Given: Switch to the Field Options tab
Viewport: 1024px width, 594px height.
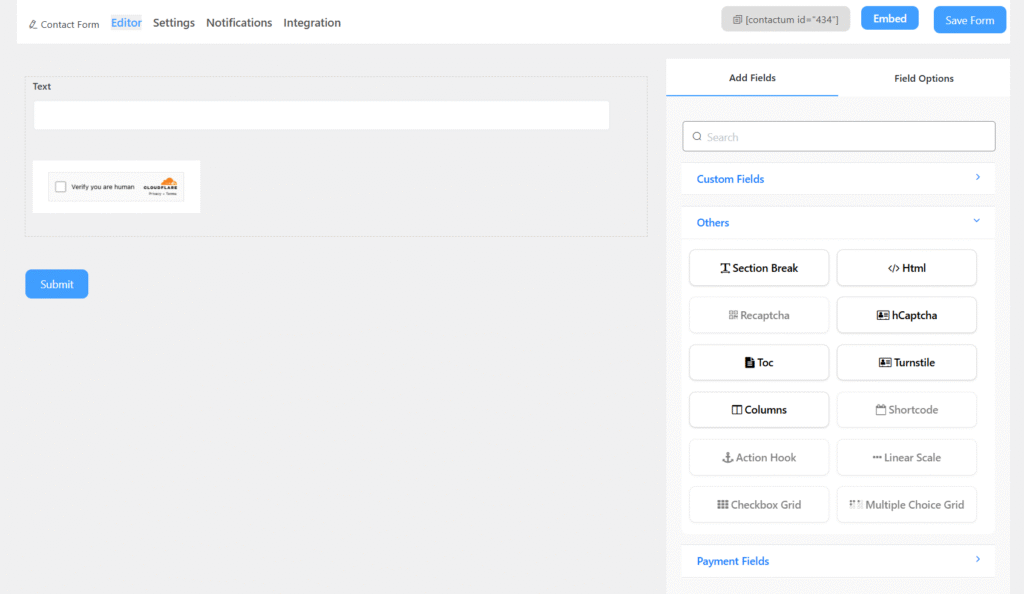Looking at the screenshot, I should click(923, 78).
